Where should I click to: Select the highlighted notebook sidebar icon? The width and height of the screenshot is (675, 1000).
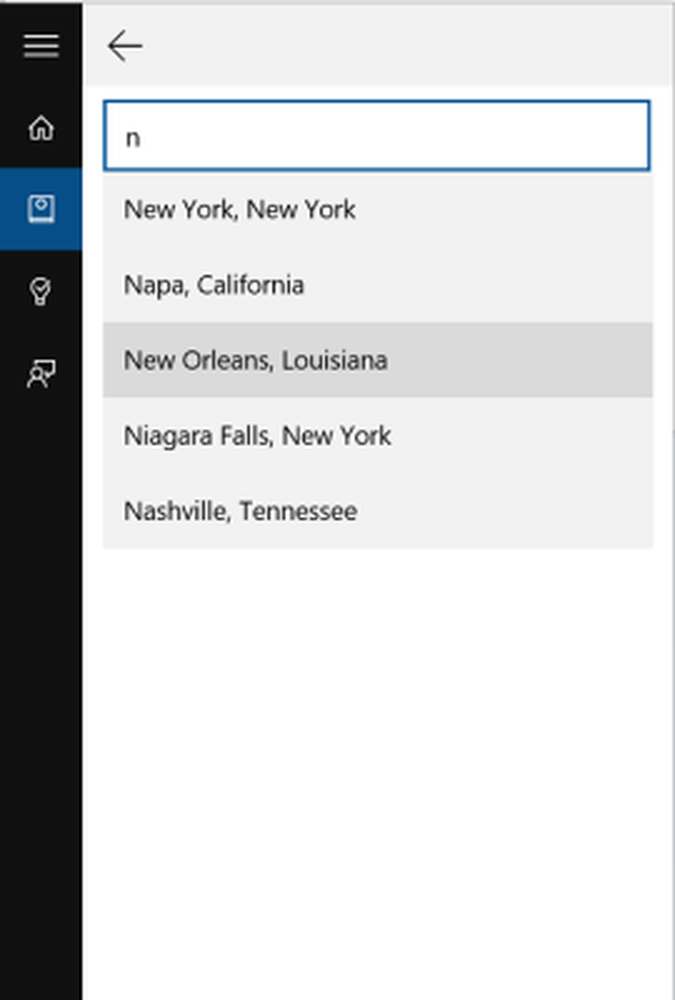tap(41, 209)
